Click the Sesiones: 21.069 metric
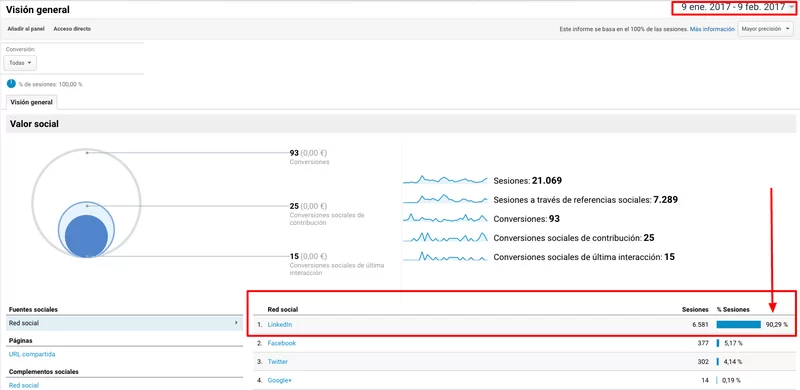Image resolution: width=800 pixels, height=390 pixels. tap(528, 180)
